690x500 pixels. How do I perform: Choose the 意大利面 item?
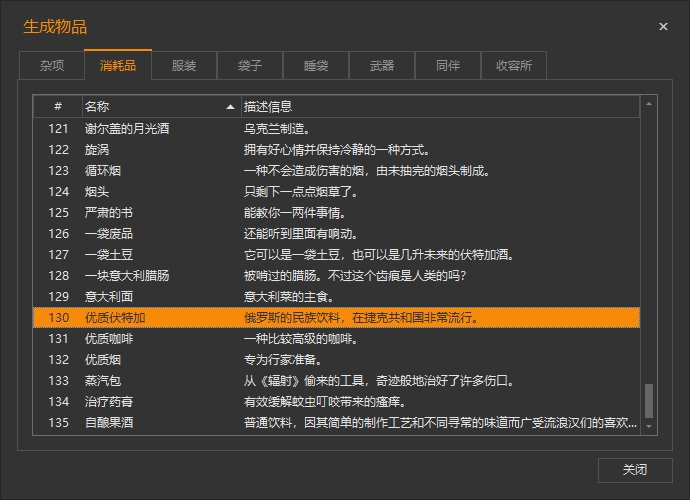pyautogui.click(x=337, y=297)
